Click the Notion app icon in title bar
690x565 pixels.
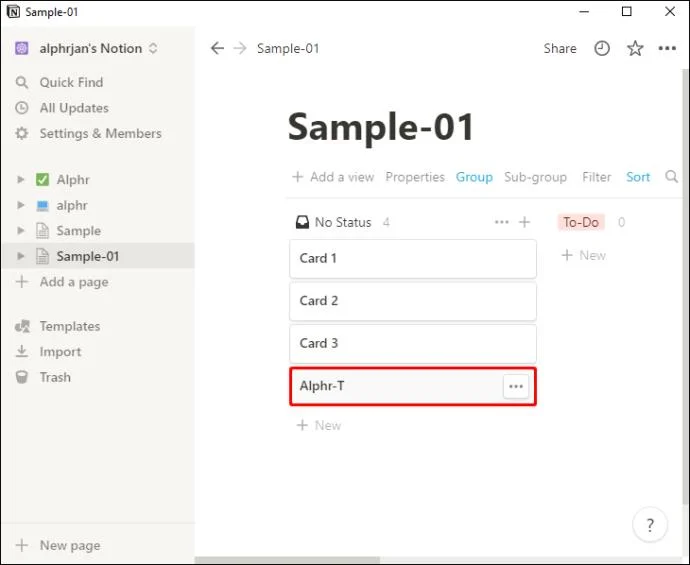(13, 11)
